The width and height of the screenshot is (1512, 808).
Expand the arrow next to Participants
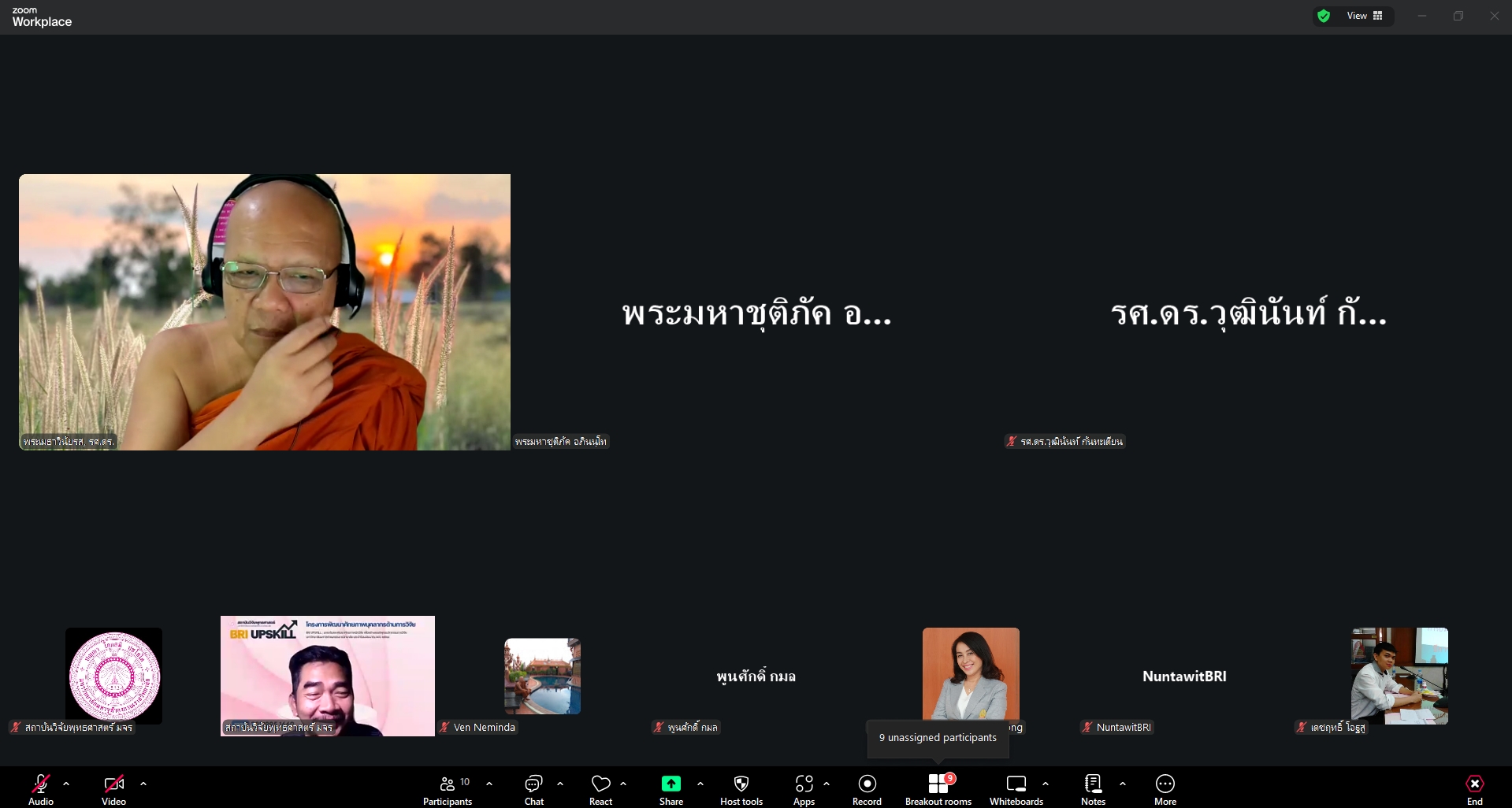(489, 784)
